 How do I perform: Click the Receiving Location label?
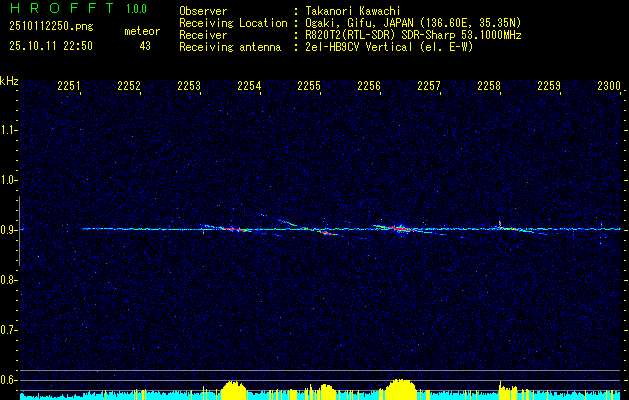tap(233, 23)
